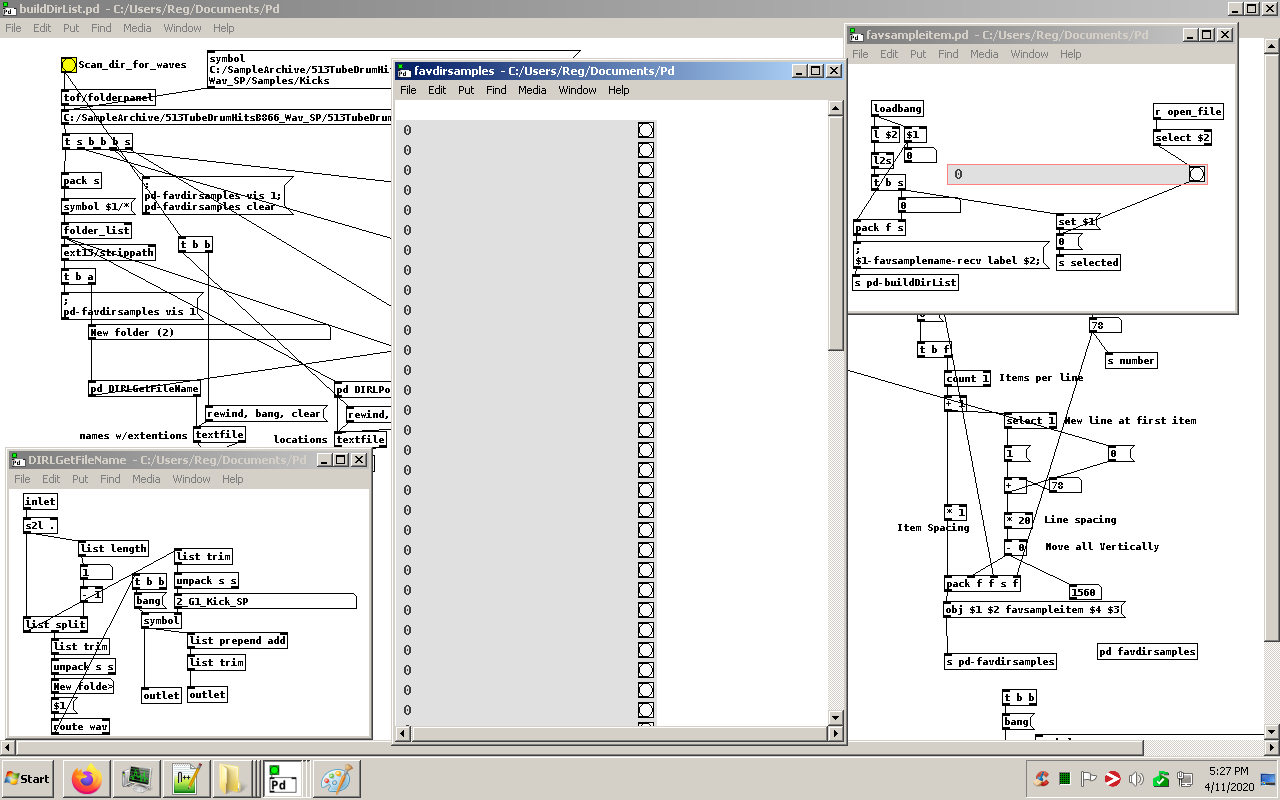Select the 's selected' object
The width and height of the screenshot is (1280, 800).
[x=1088, y=262]
